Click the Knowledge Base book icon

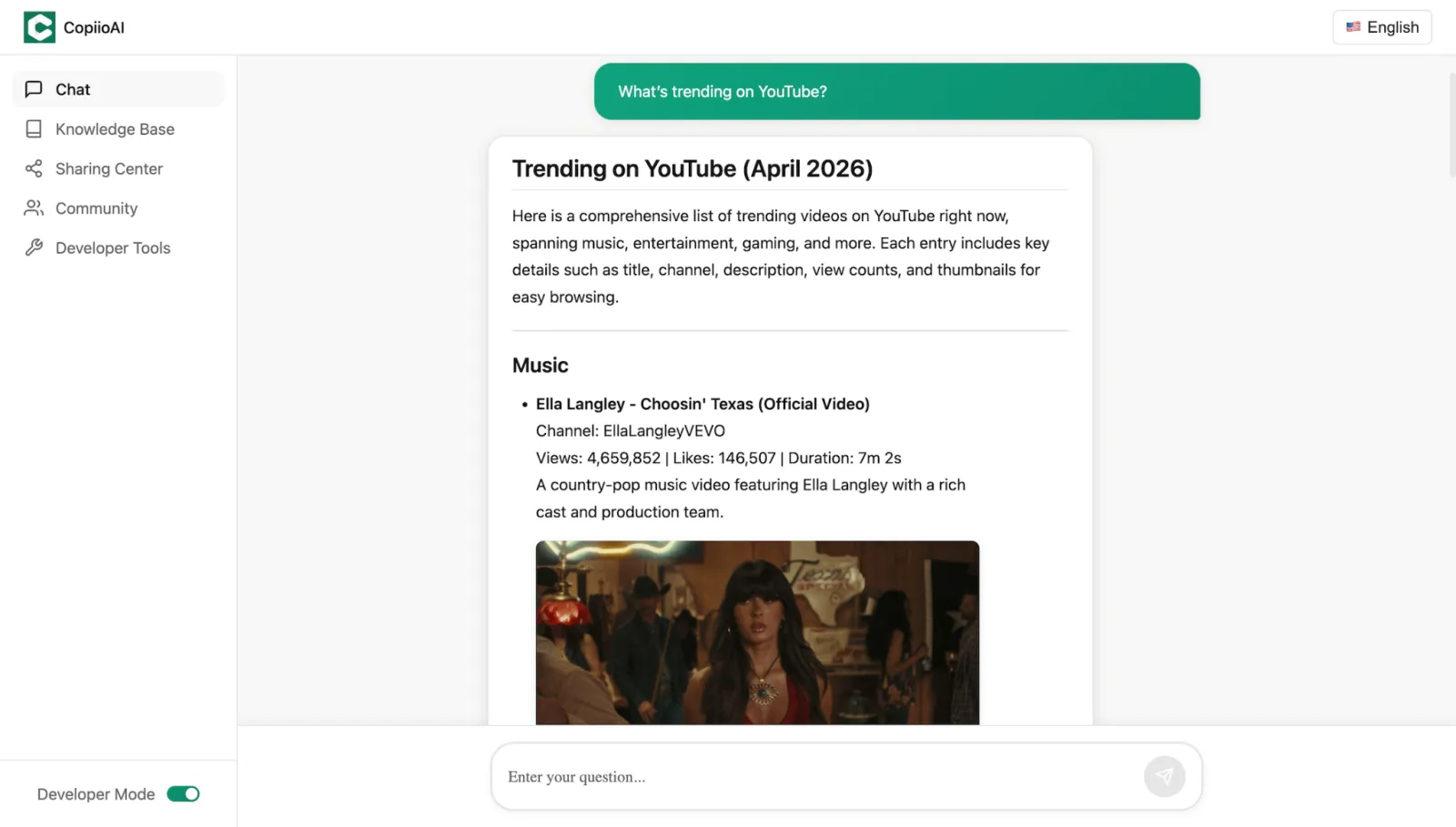34,129
